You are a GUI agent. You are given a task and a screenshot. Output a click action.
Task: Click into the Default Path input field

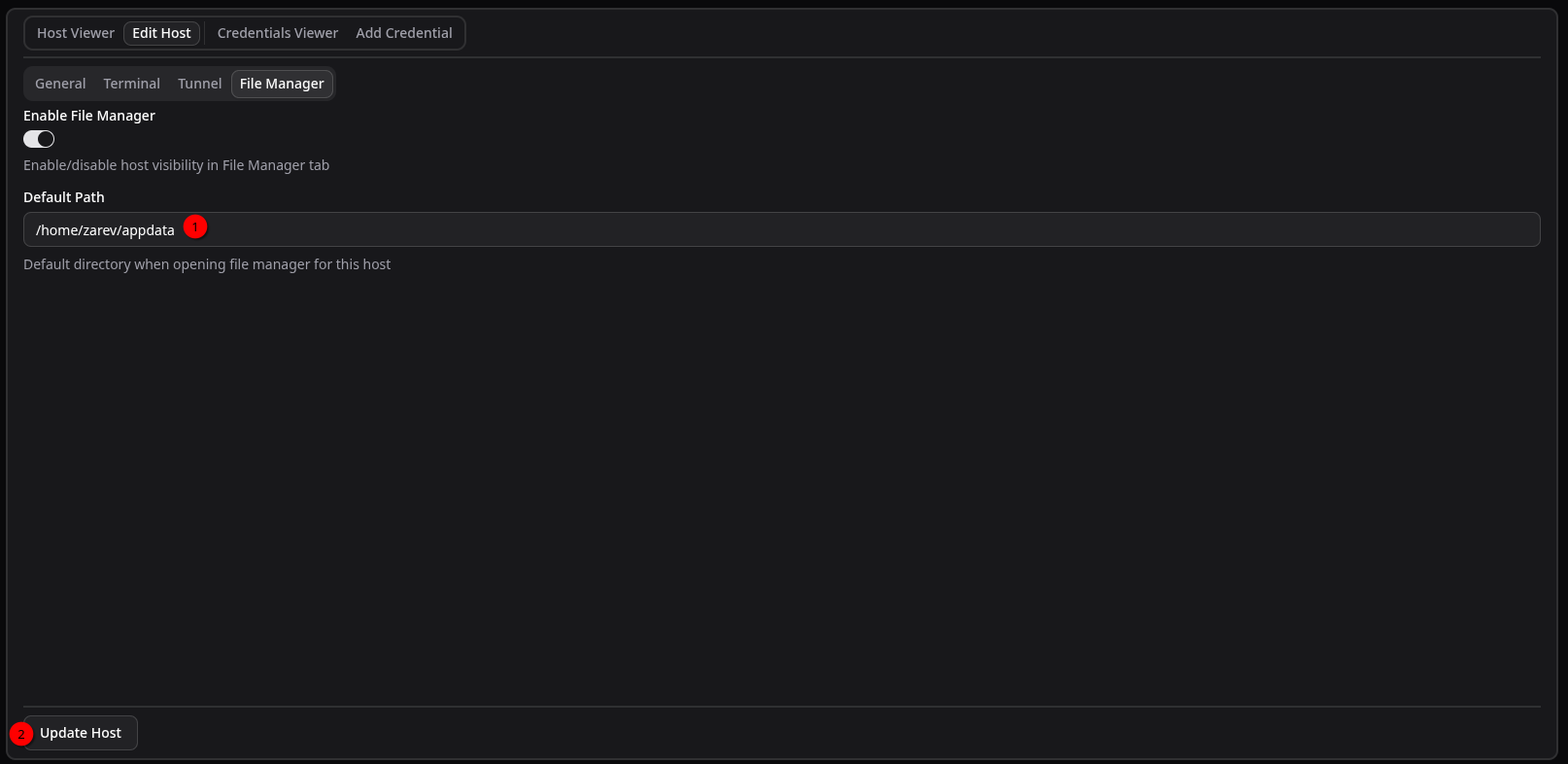[x=777, y=229]
